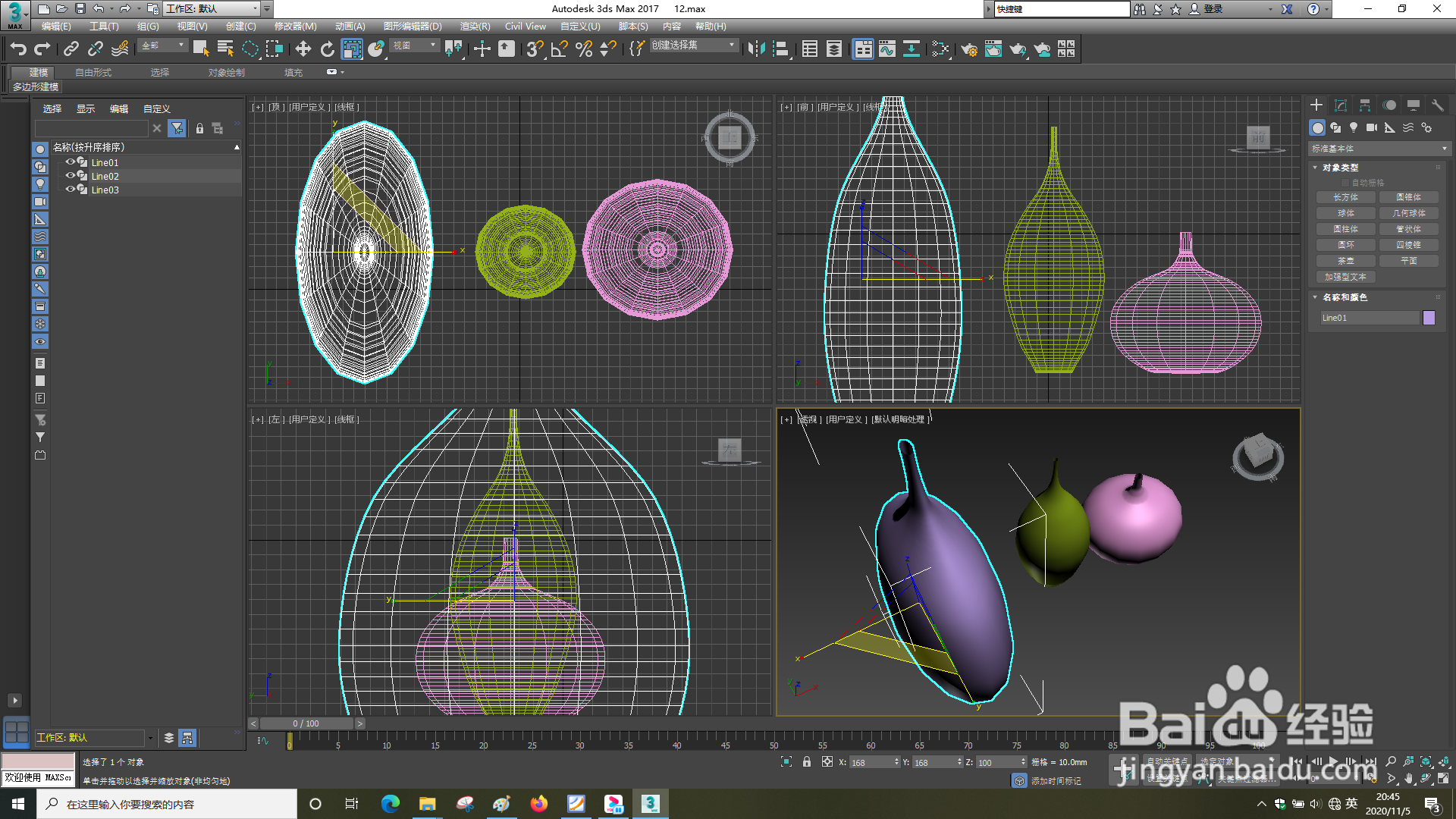Switch to Cameras creation category
The width and height of the screenshot is (1456, 819).
pyautogui.click(x=1372, y=127)
